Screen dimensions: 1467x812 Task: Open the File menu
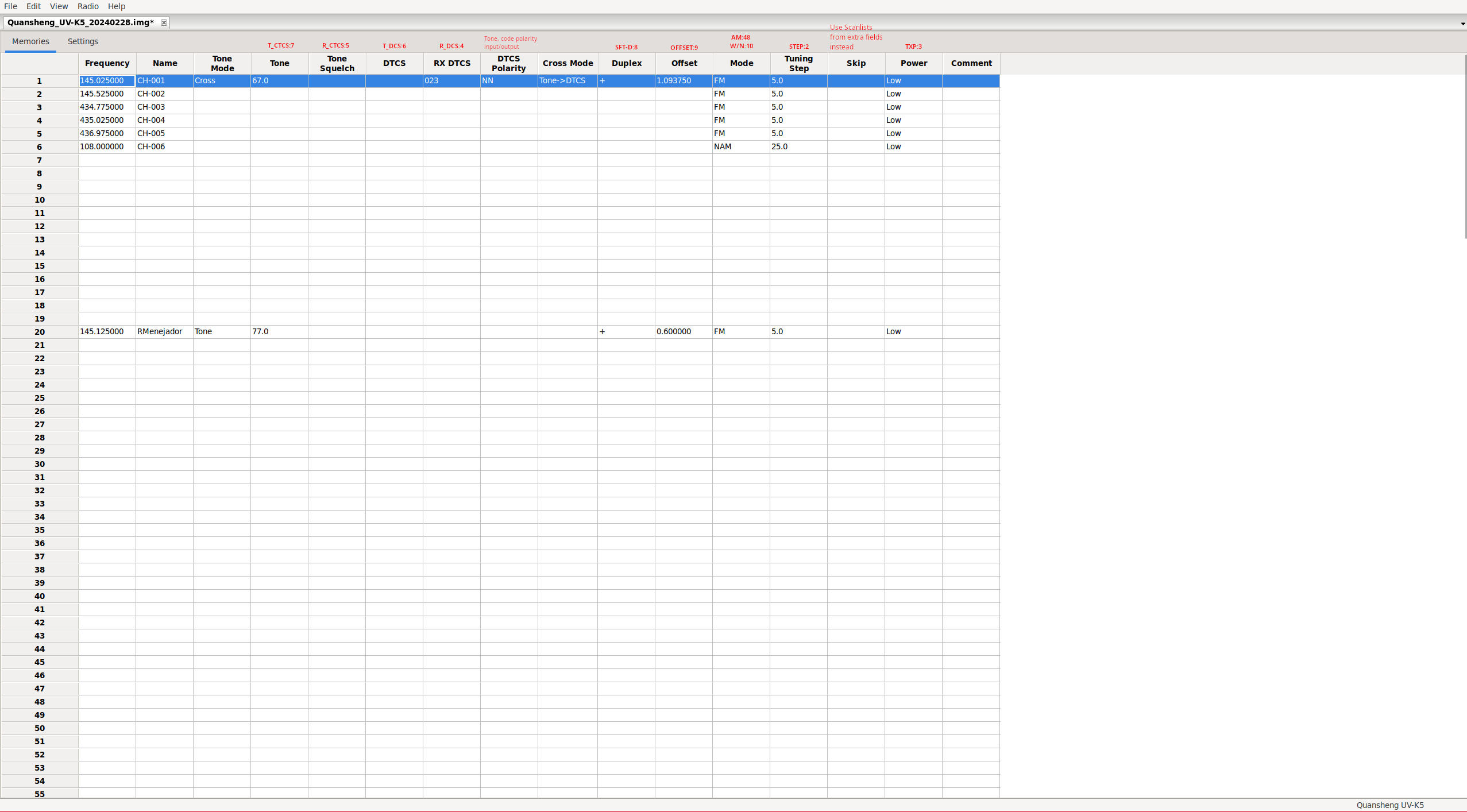pyautogui.click(x=10, y=6)
